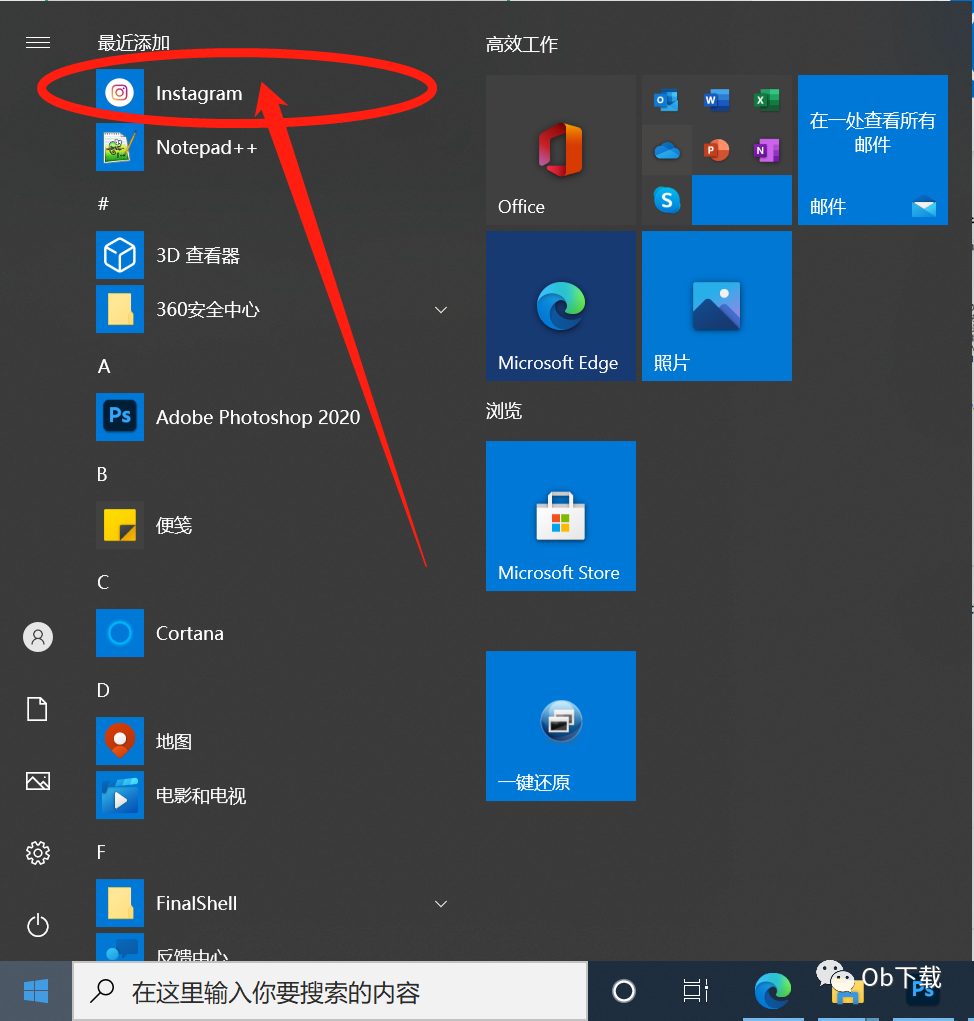Open the Settings gear in the sidebar

point(37,853)
